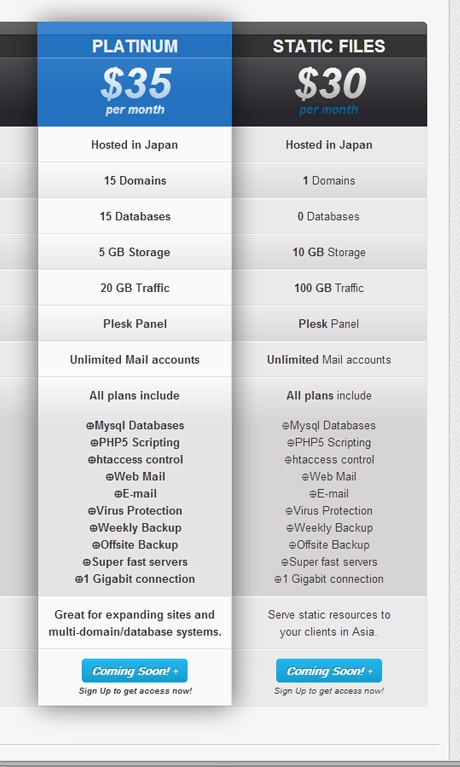The width and height of the screenshot is (460, 767).
Task: Click the Coming Soon button under Static Files plan
Action: [x=329, y=671]
